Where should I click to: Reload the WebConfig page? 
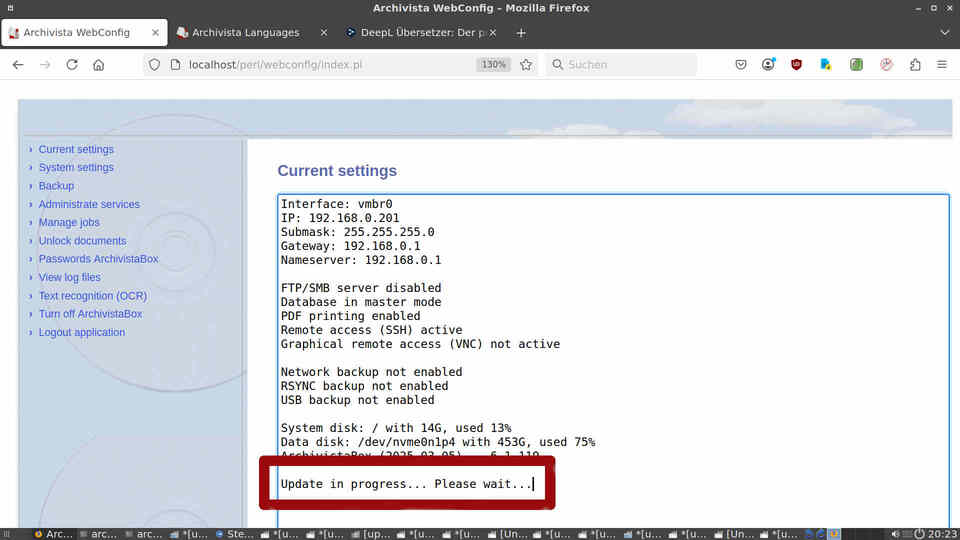[72, 64]
